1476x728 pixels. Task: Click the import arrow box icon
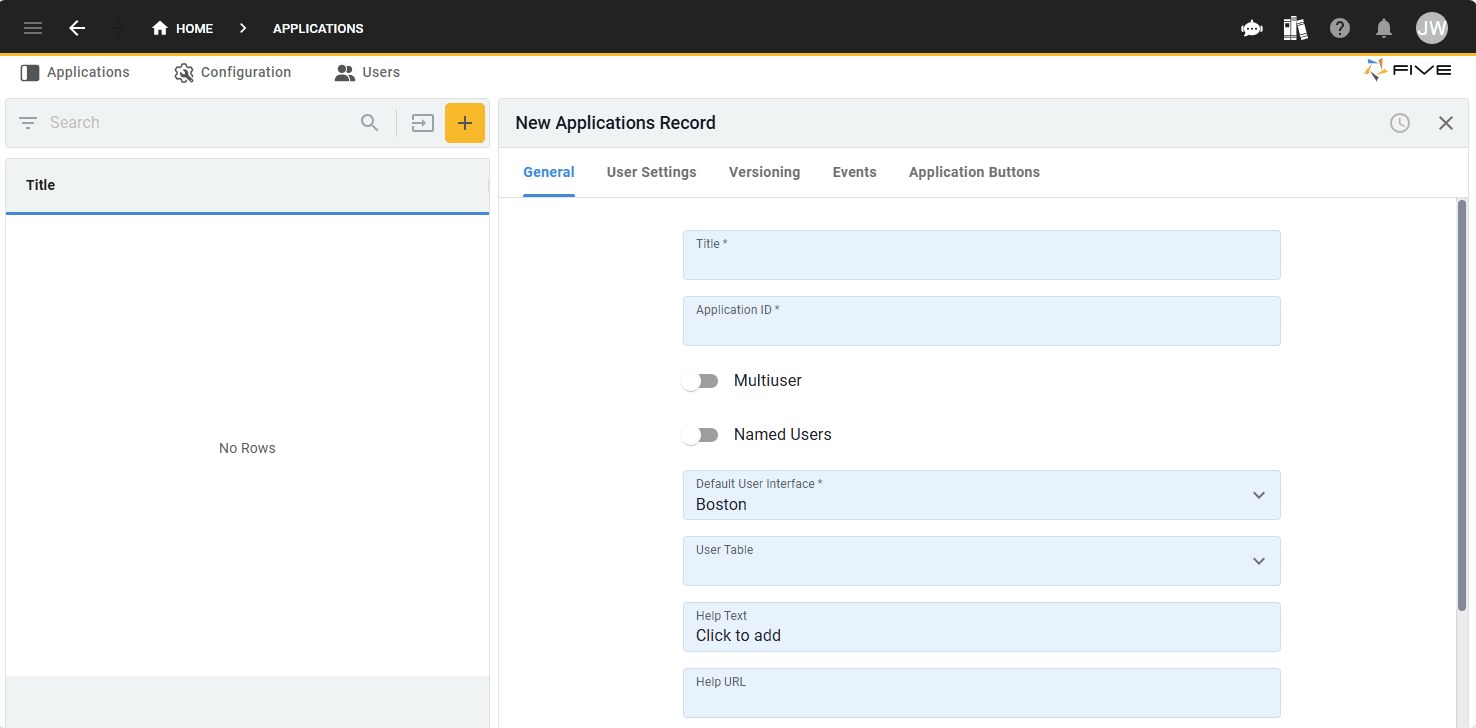point(423,123)
